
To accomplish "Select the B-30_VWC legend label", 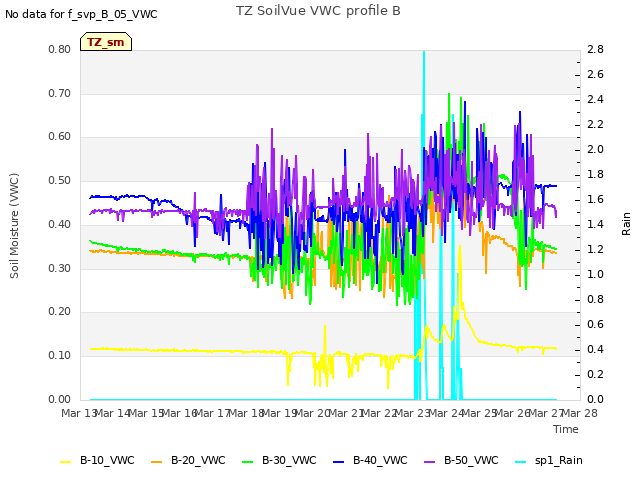I will [x=289, y=460].
